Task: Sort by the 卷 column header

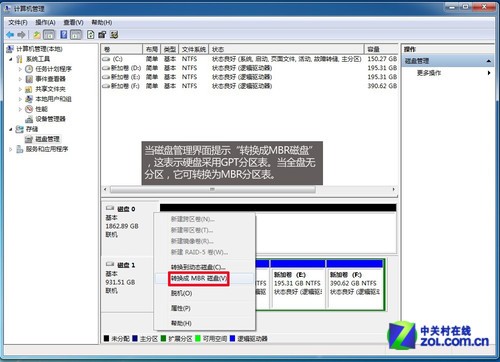Action: (x=122, y=49)
